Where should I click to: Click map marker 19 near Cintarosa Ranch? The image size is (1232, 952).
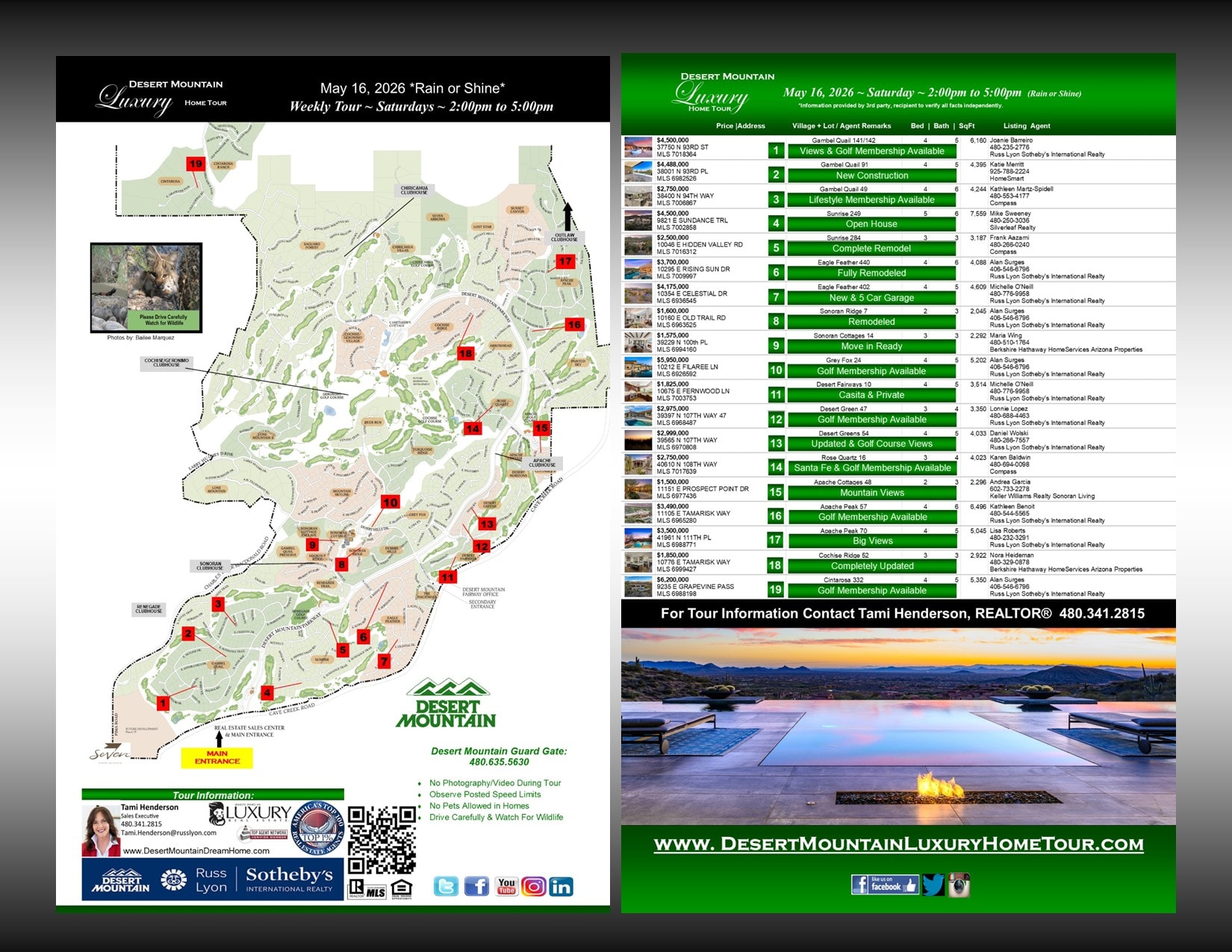tap(196, 164)
